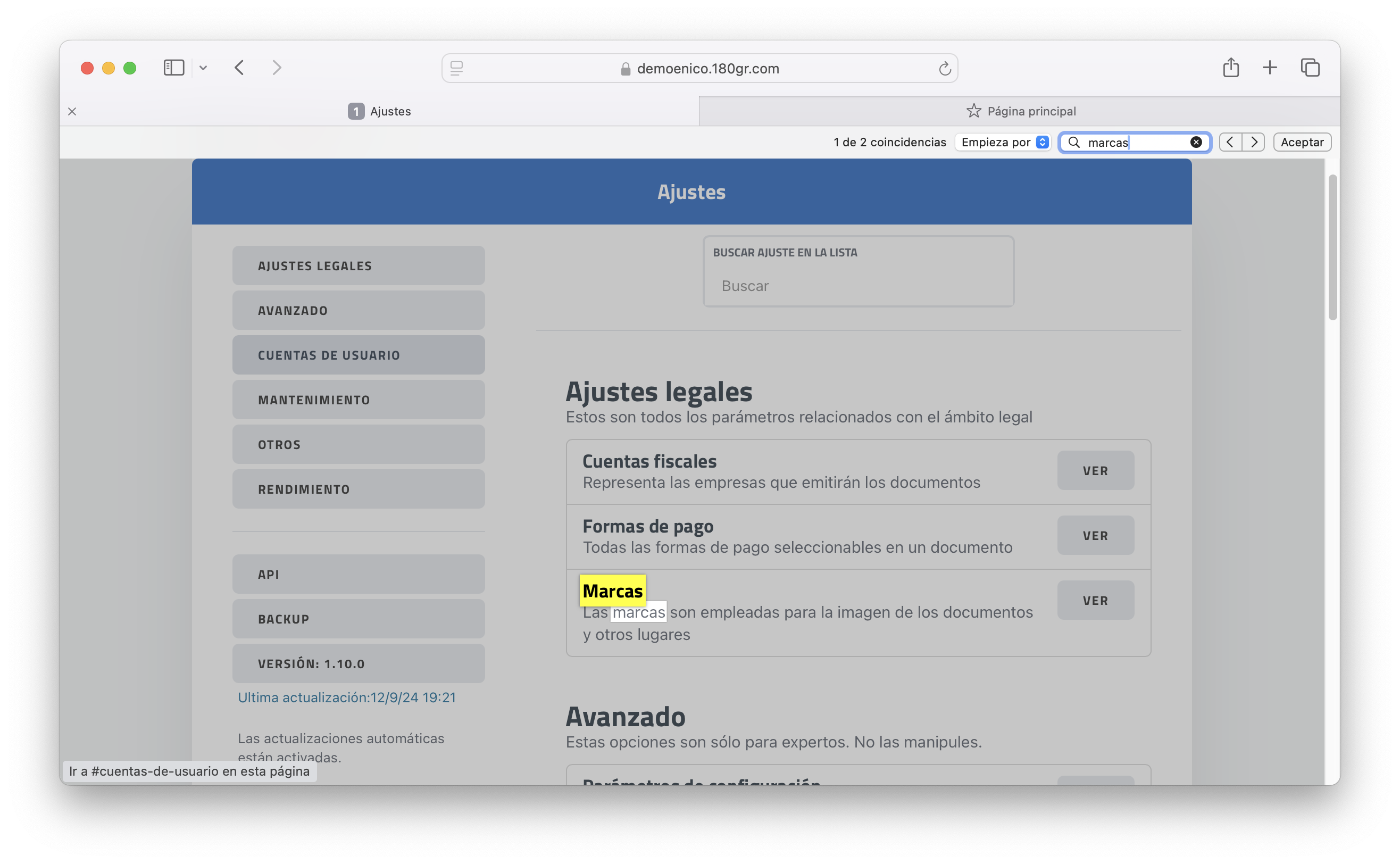The width and height of the screenshot is (1400, 864).
Task: Toggle the Safari sidebar icon
Action: click(x=173, y=68)
